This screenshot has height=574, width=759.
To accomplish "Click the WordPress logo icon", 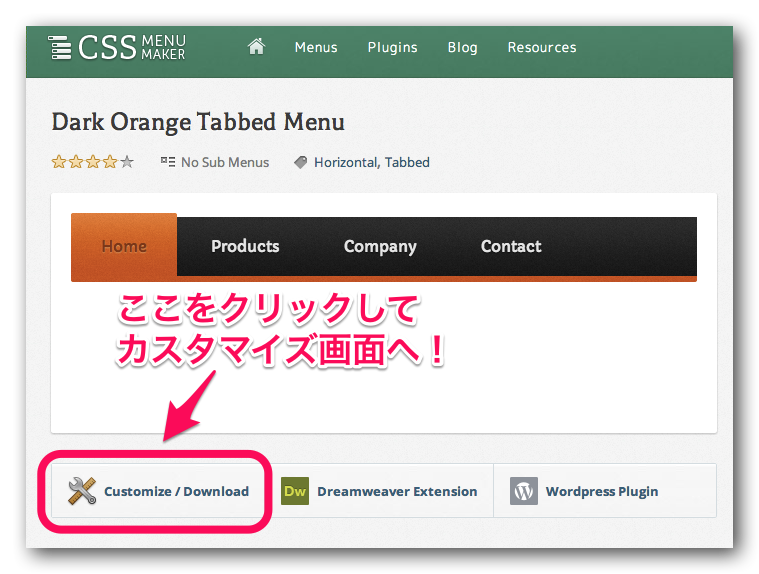I will (524, 491).
